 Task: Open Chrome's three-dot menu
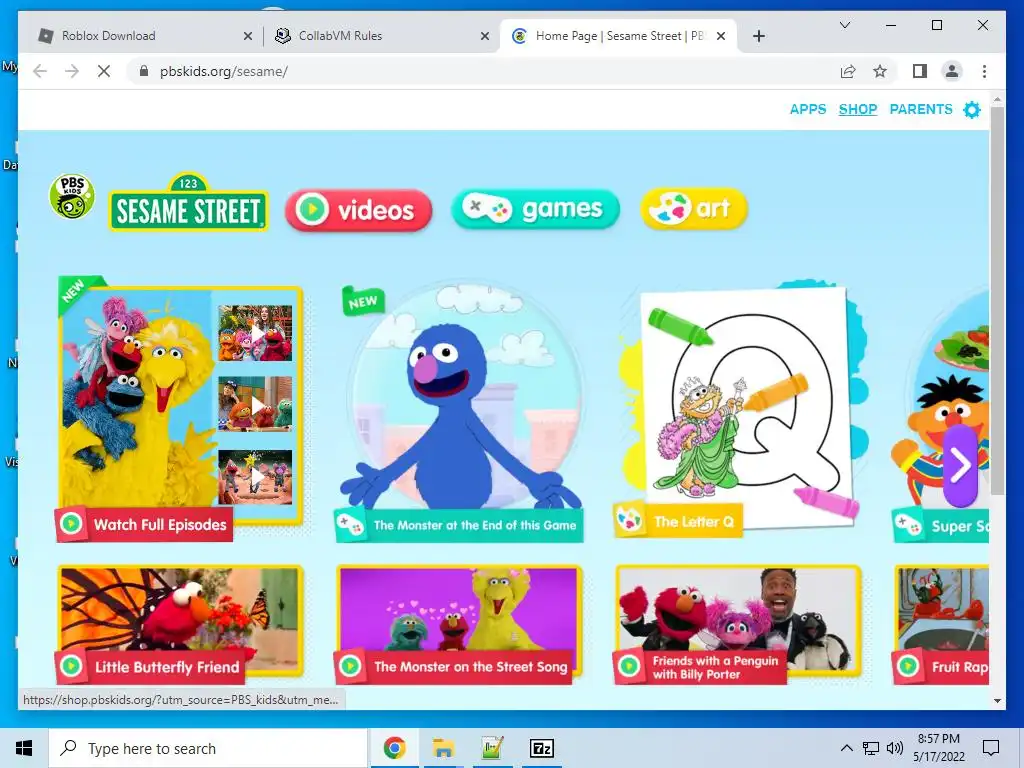(984, 71)
